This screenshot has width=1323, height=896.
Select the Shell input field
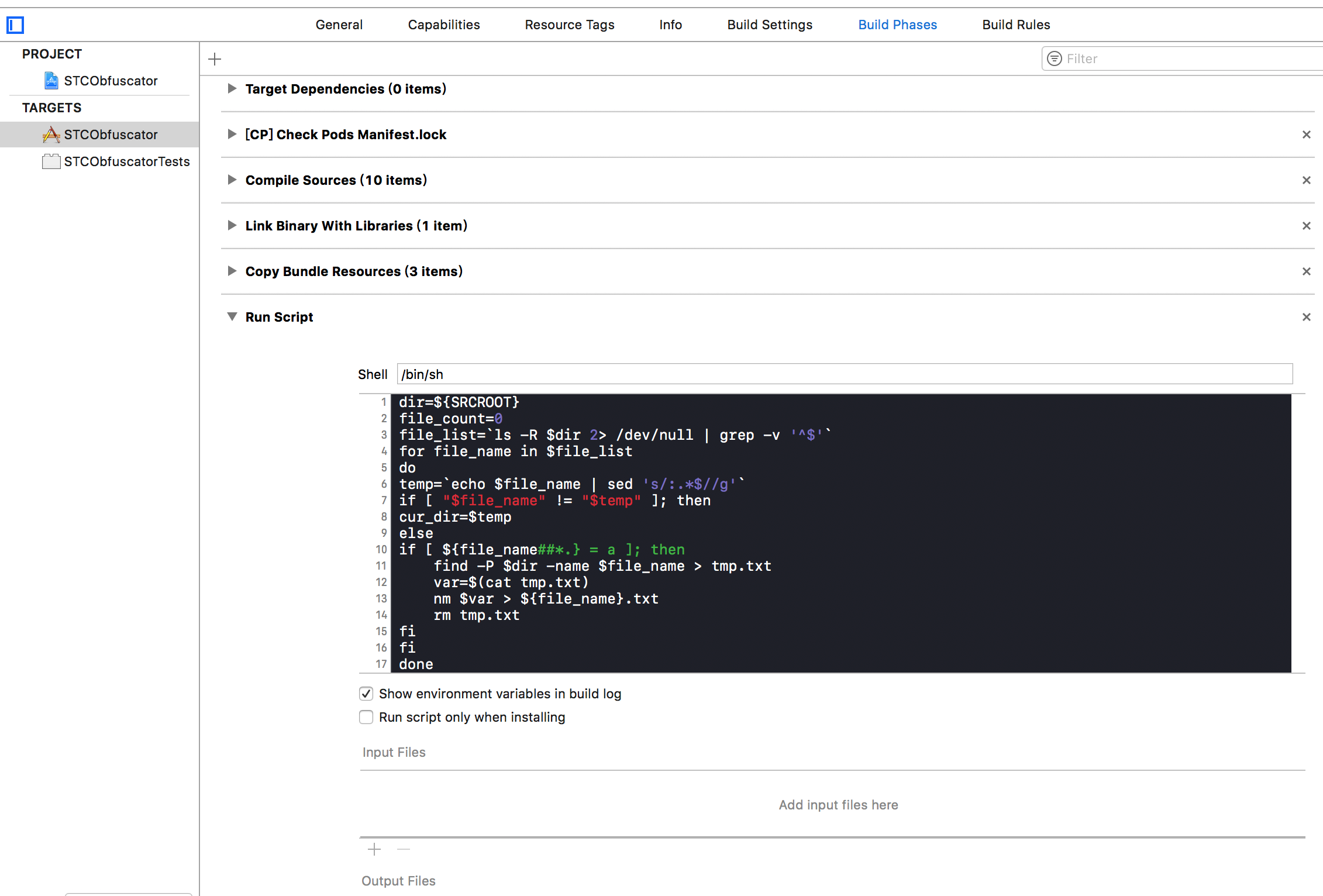[x=844, y=374]
